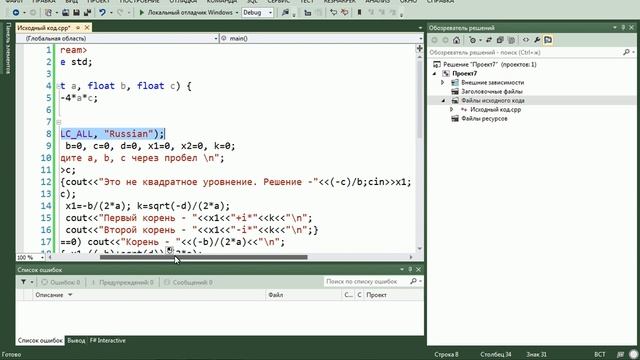Click the Список ошибок panel auto-hide pin
Image resolution: width=640 pixels, height=360 pixels.
[x=410, y=269]
